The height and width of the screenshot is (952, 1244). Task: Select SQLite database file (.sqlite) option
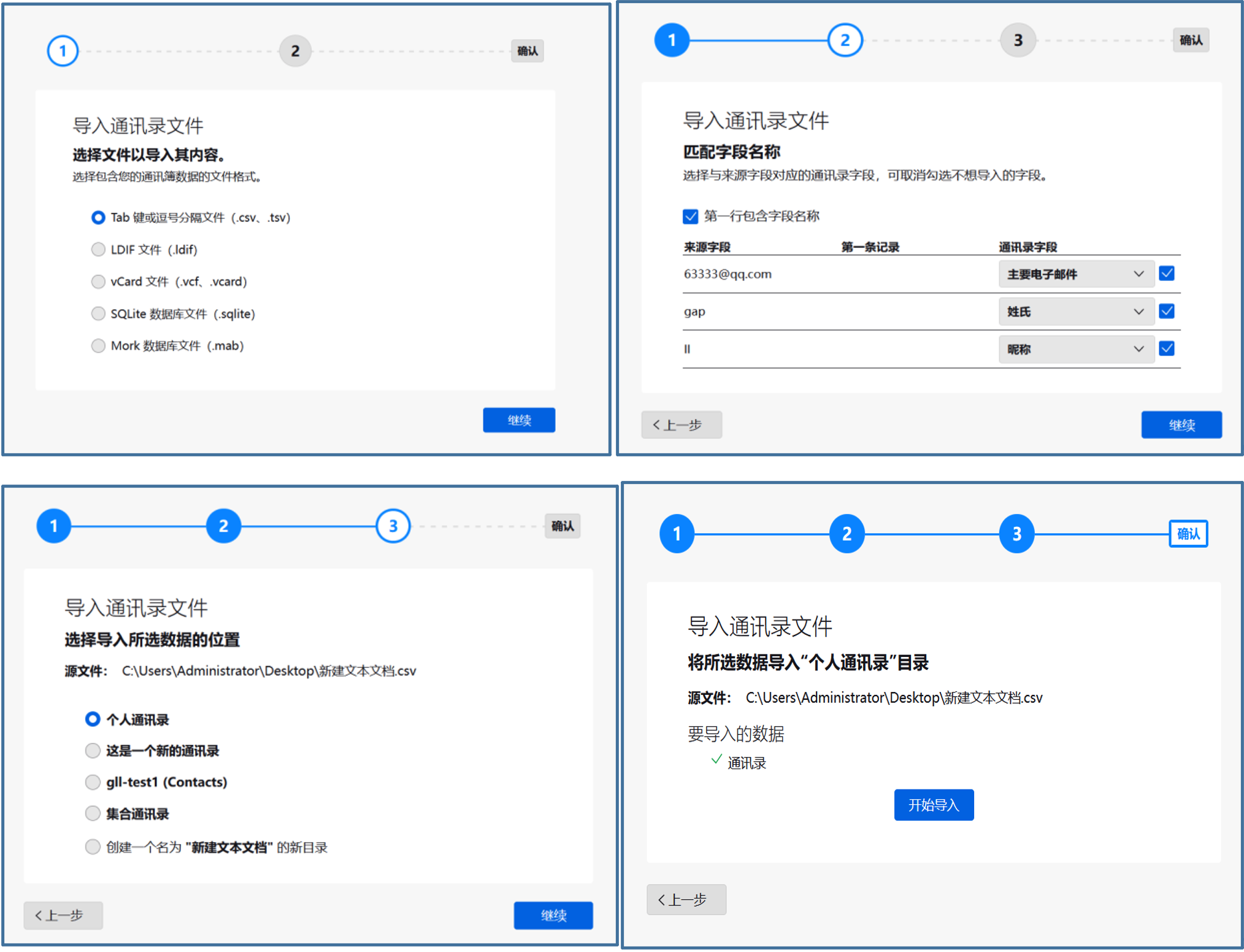coord(98,313)
